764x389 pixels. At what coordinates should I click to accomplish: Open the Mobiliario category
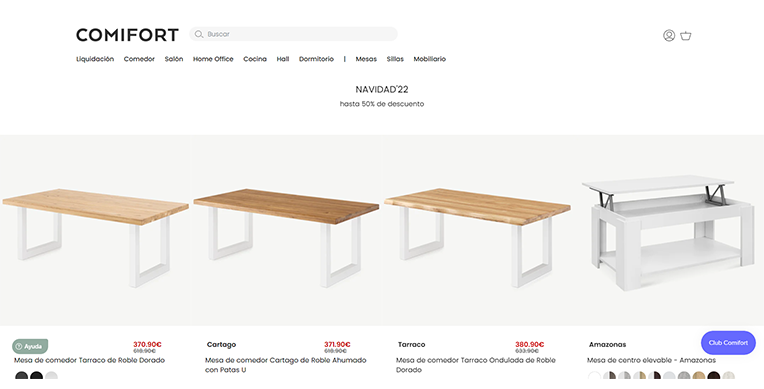click(x=430, y=59)
